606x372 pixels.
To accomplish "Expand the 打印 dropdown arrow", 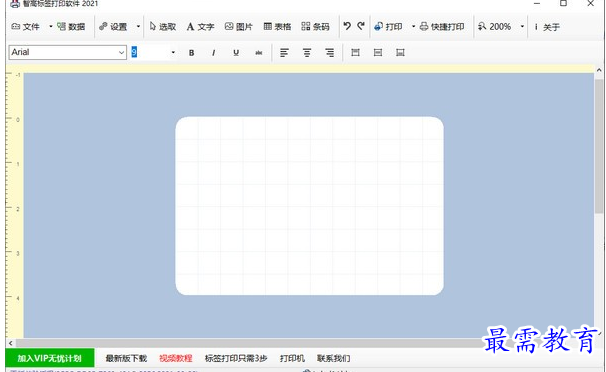I will click(413, 27).
